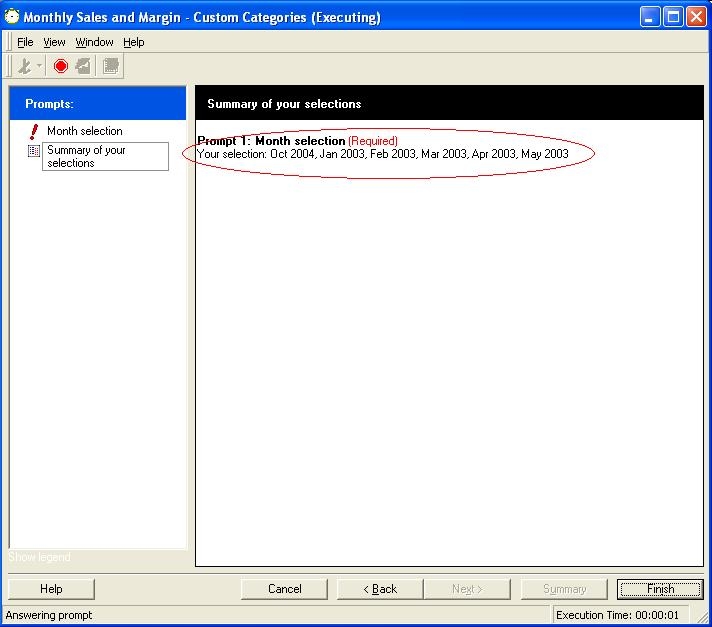
Task: Open the Help menu
Action: pos(134,42)
